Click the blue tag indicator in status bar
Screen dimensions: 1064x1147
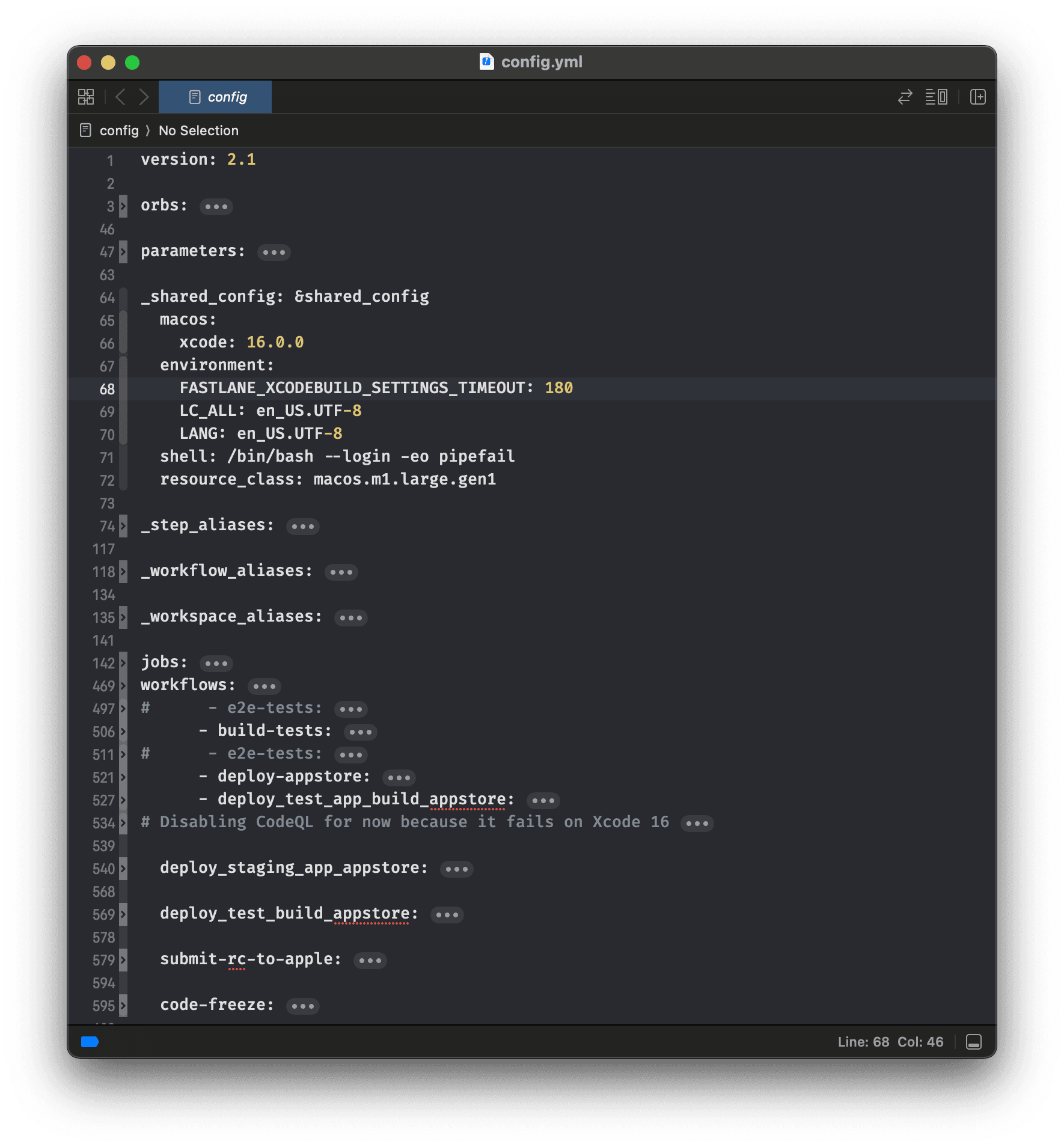(x=90, y=1042)
